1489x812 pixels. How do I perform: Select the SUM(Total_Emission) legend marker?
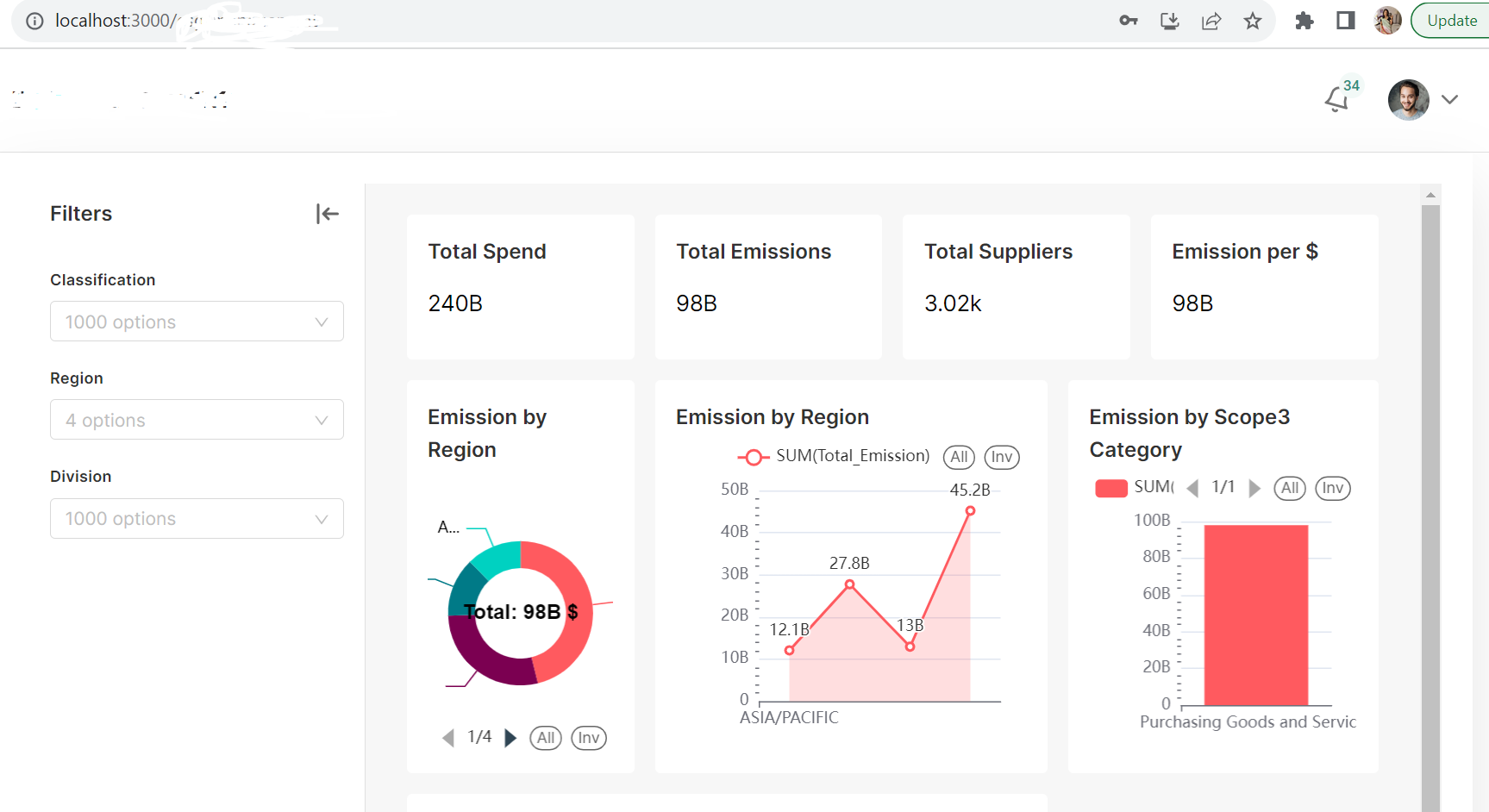pyautogui.click(x=754, y=457)
